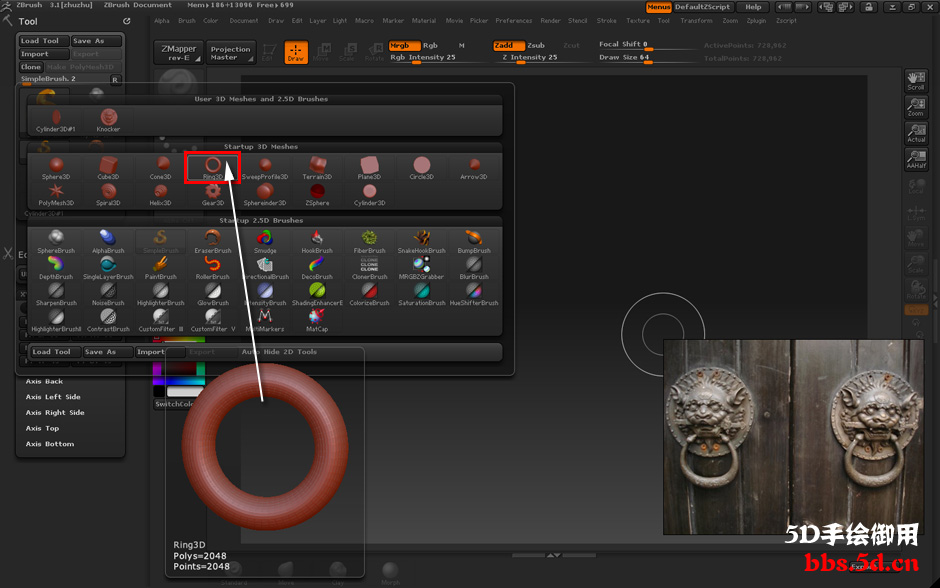940x588 pixels.
Task: Pick the AlphaBrush tool
Action: click(108, 242)
